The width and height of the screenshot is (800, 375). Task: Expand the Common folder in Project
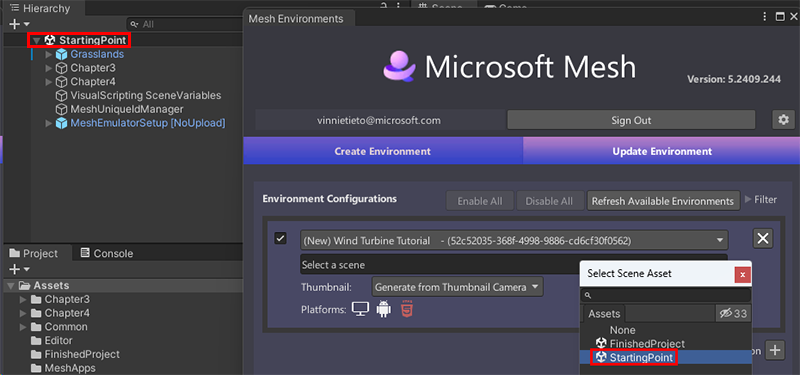click(23, 327)
